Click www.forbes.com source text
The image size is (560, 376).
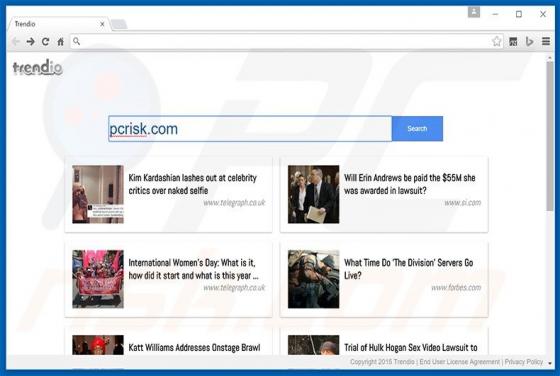tap(456, 287)
